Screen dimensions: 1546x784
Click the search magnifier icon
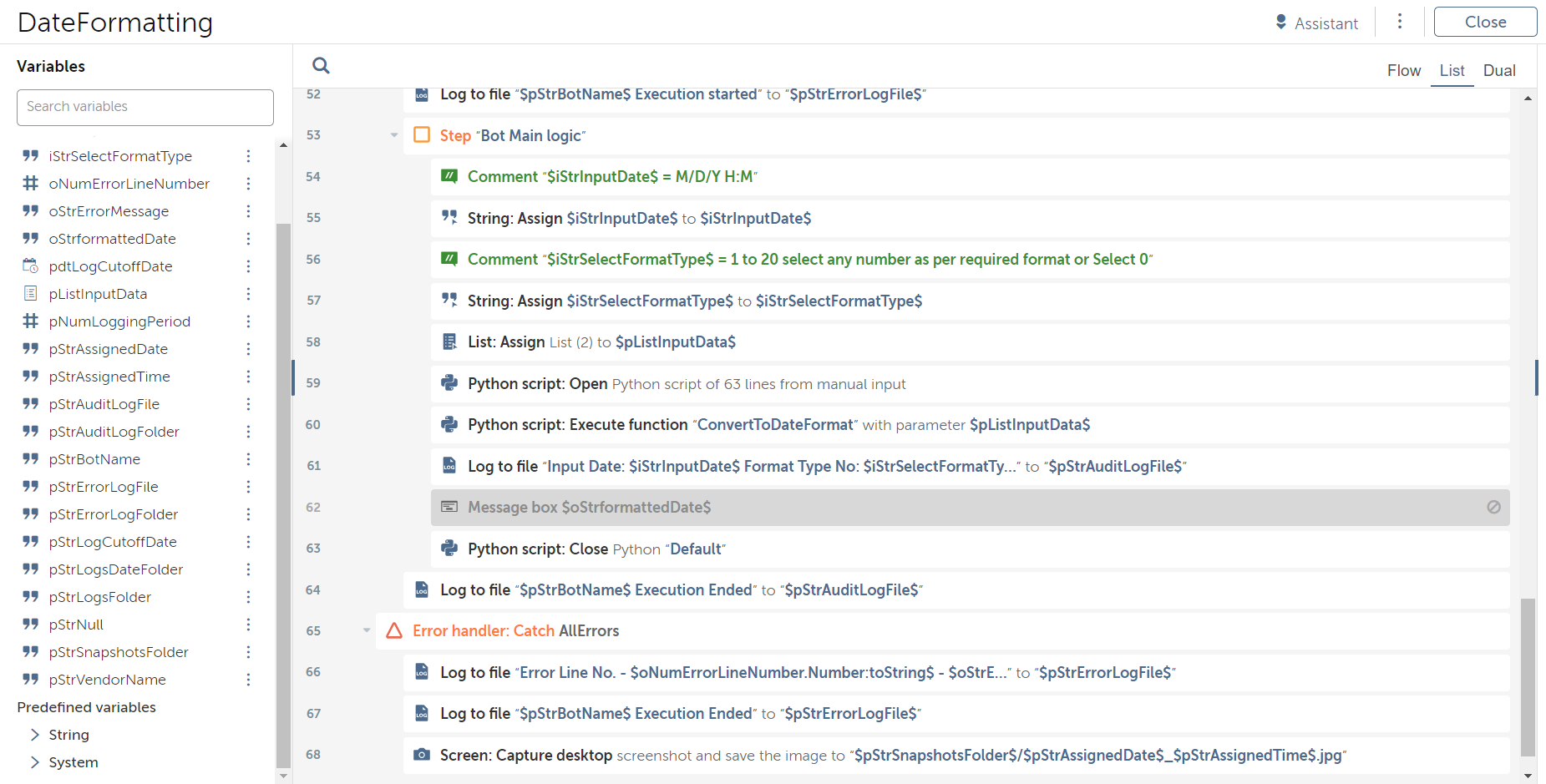(321, 65)
